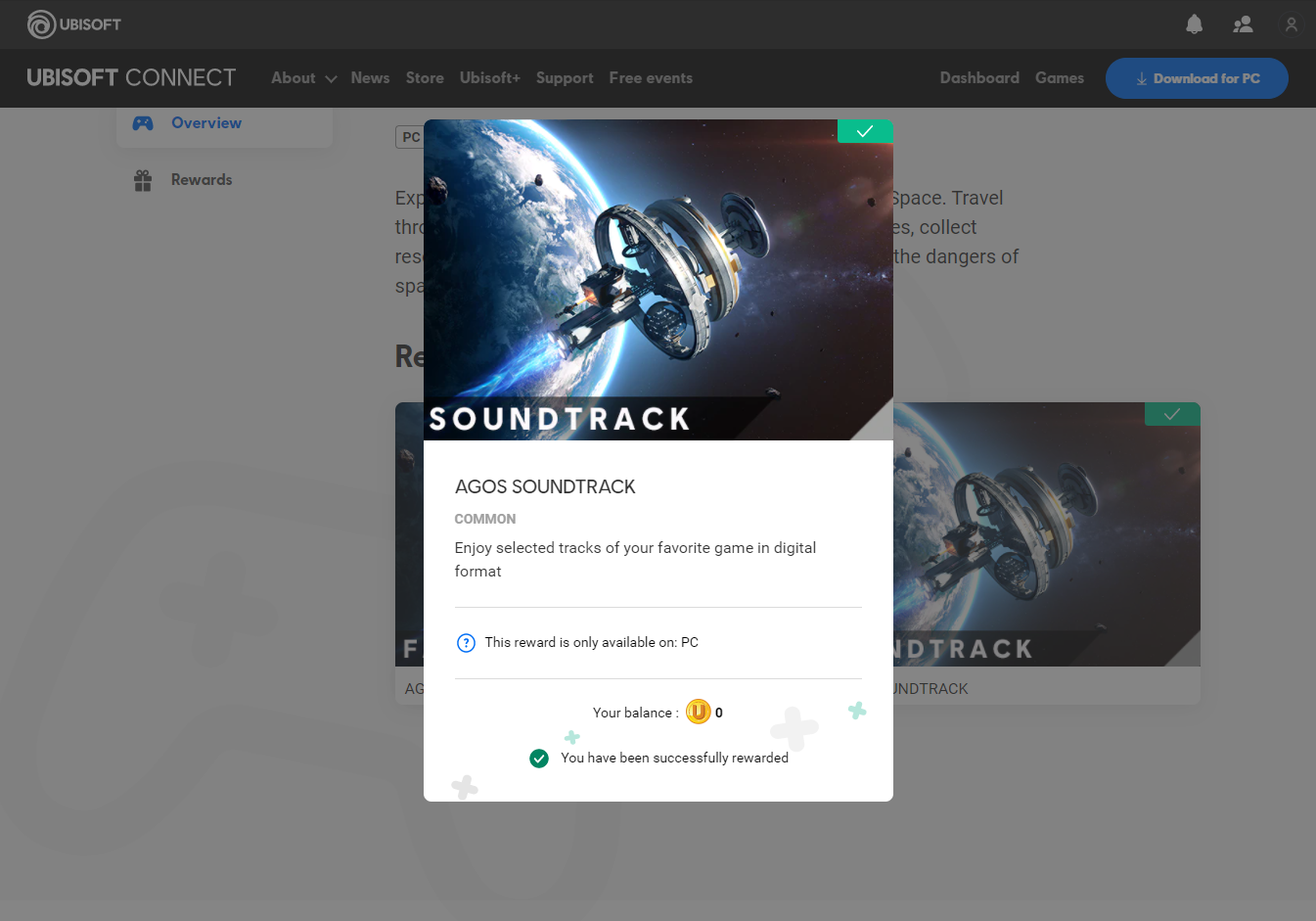This screenshot has height=921, width=1316.
Task: Click the background Soundtrack reward card
Action: pyautogui.click(x=1047, y=553)
